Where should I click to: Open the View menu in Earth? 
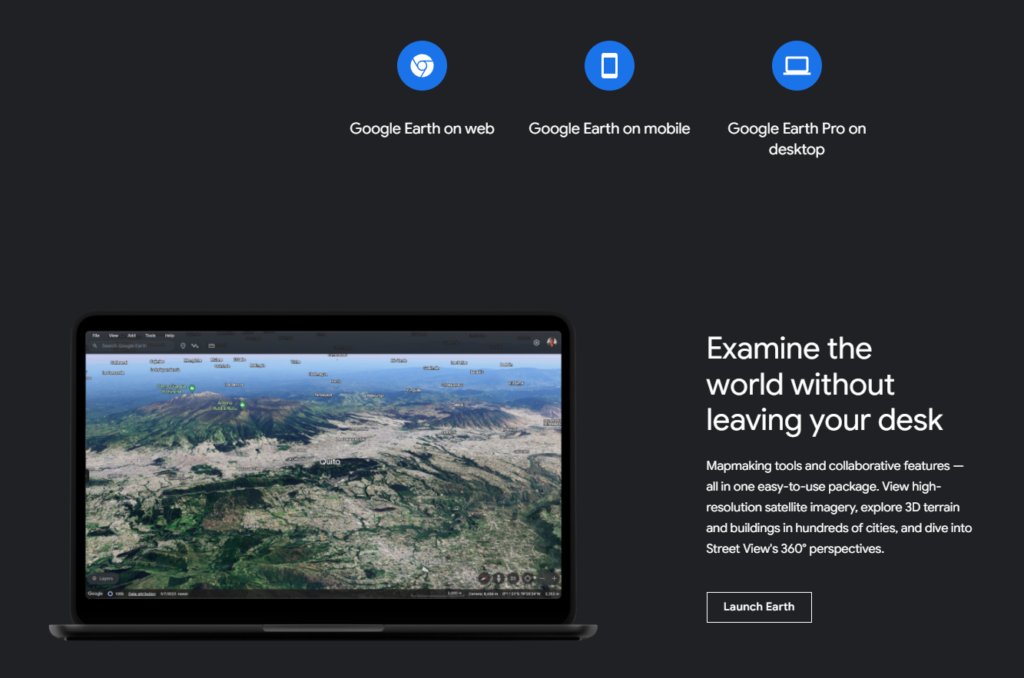click(x=113, y=335)
